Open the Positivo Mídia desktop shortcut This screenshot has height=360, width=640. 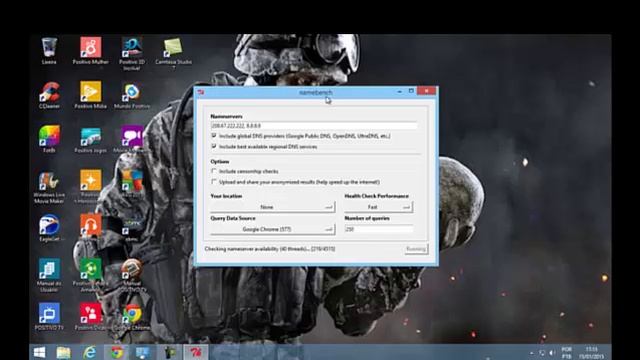tap(91, 95)
